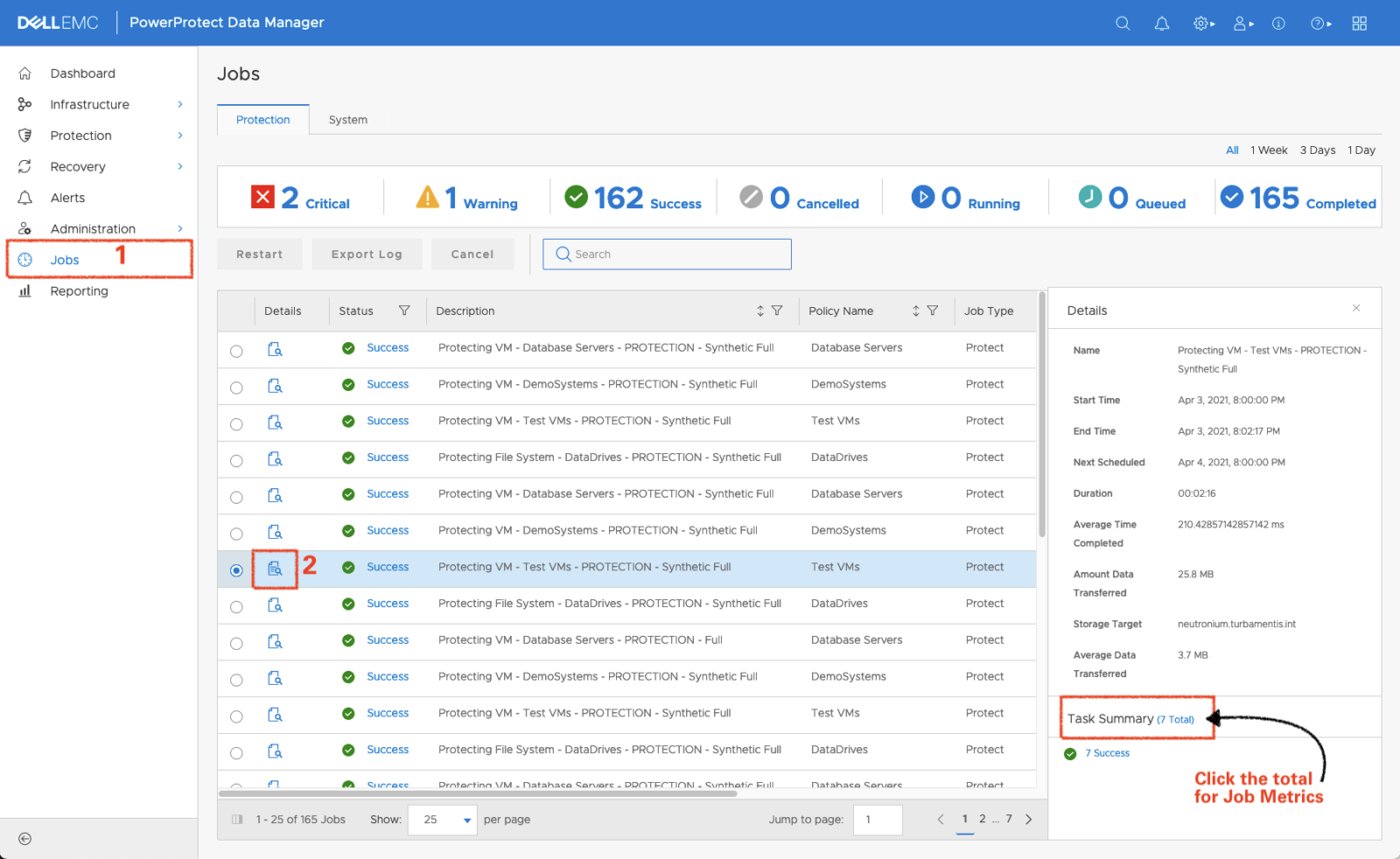Click the app launcher grid icon
The image size is (1400, 859).
tap(1359, 23)
